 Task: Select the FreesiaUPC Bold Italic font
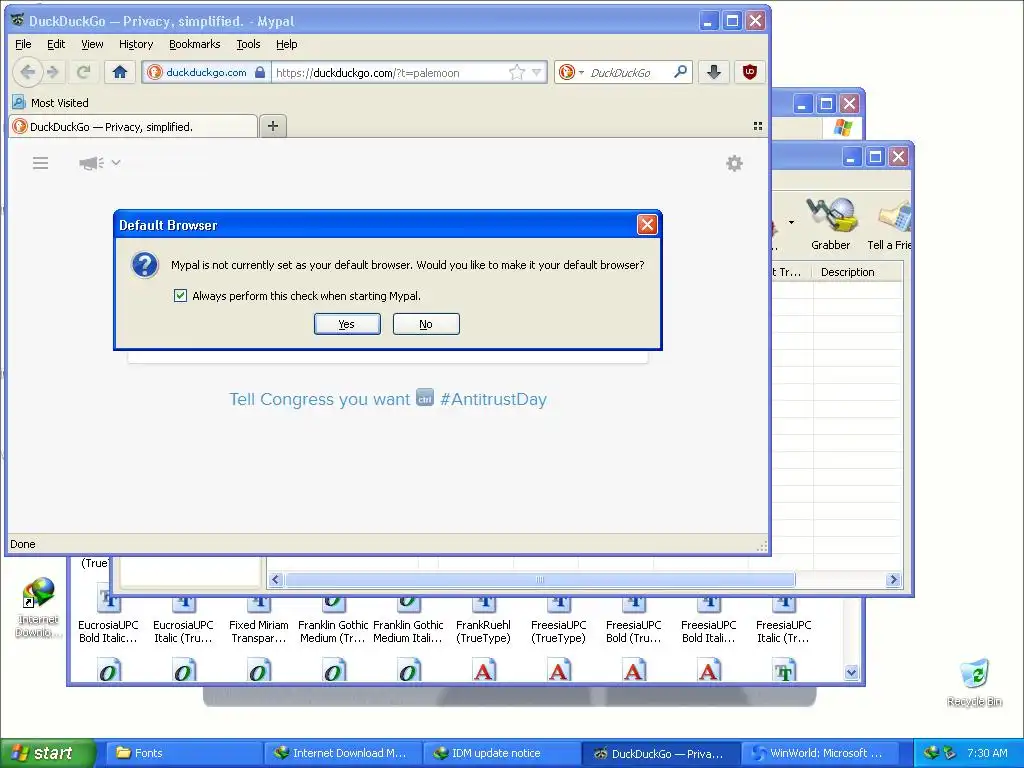click(x=709, y=619)
